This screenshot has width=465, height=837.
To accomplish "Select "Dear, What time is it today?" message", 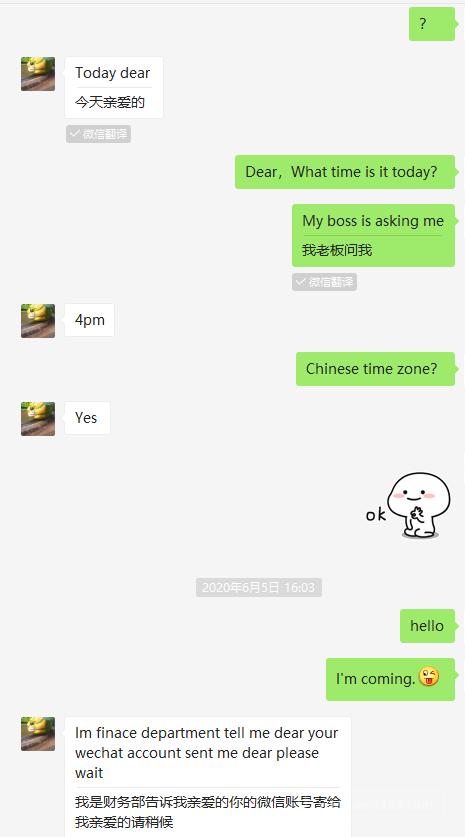I will pos(345,172).
